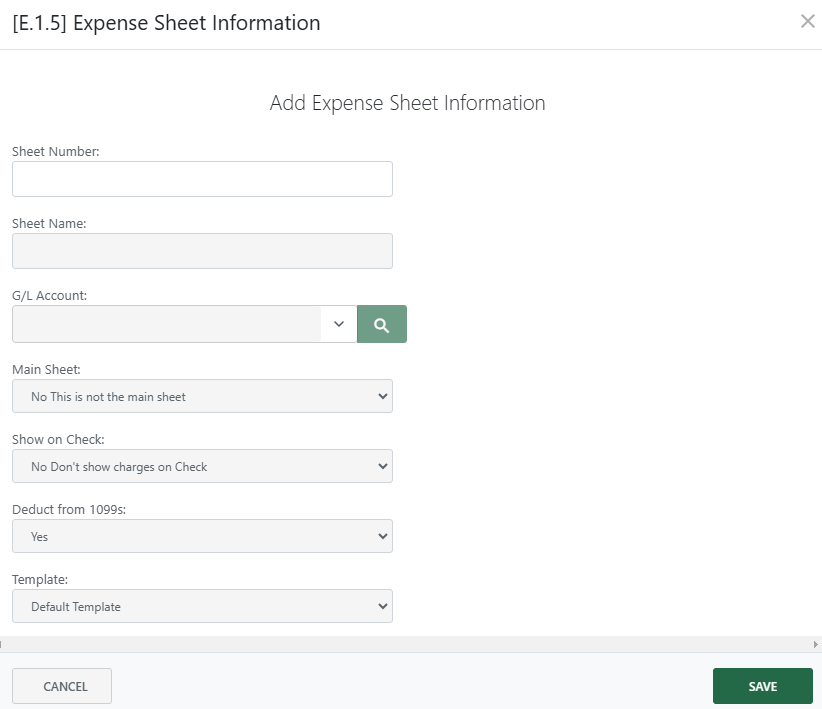Screen dimensions: 822x709
Task: Focus the Sheet Name text box
Action: click(202, 250)
